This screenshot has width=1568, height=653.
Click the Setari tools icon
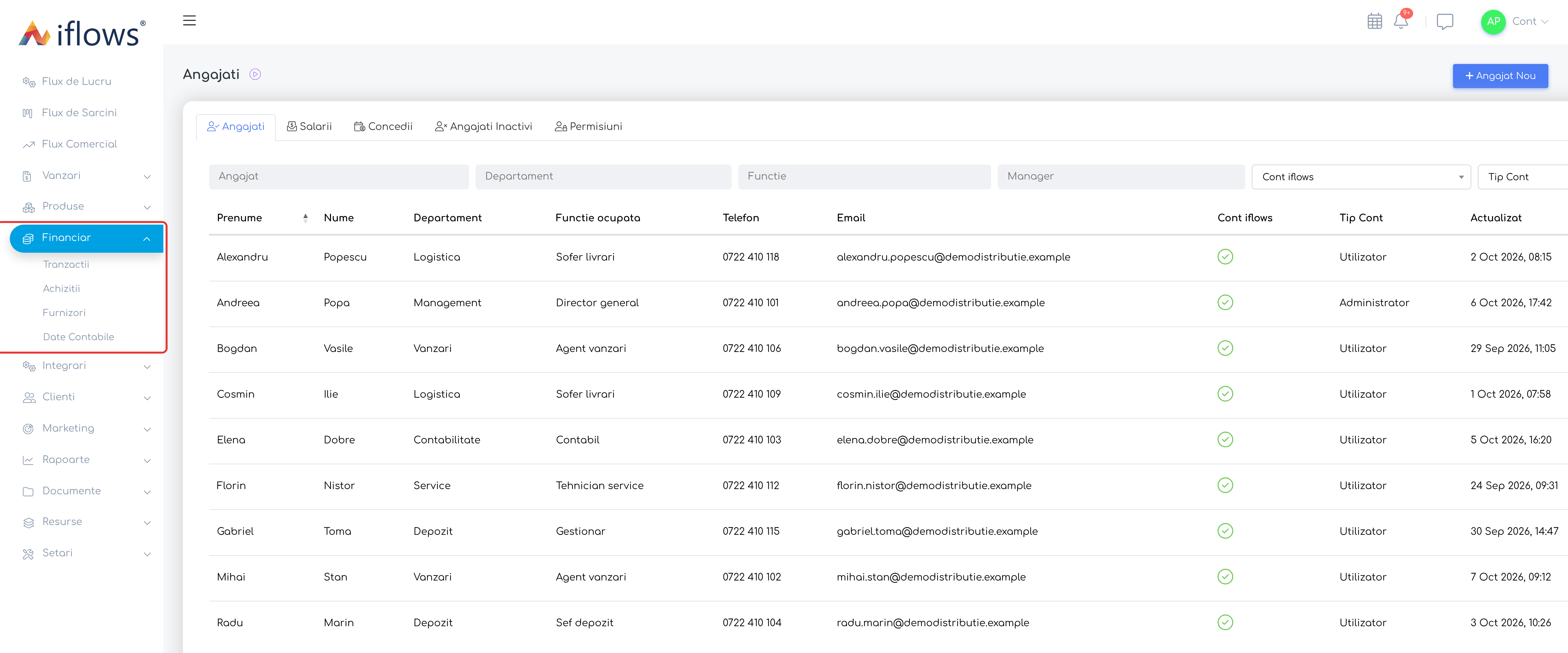pos(28,554)
